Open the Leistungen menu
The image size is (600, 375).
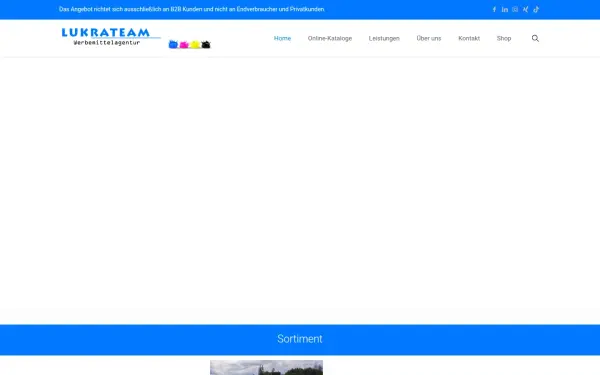point(384,38)
